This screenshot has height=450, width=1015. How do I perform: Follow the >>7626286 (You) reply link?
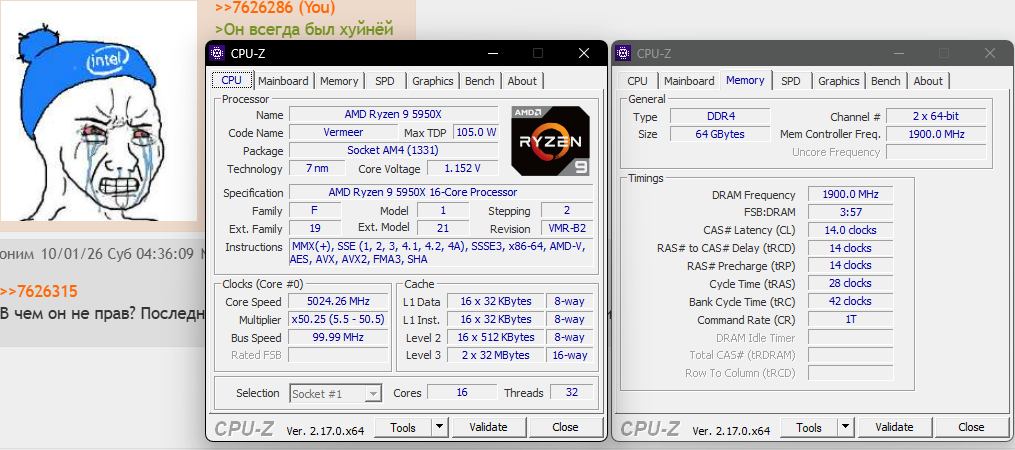pos(275,8)
